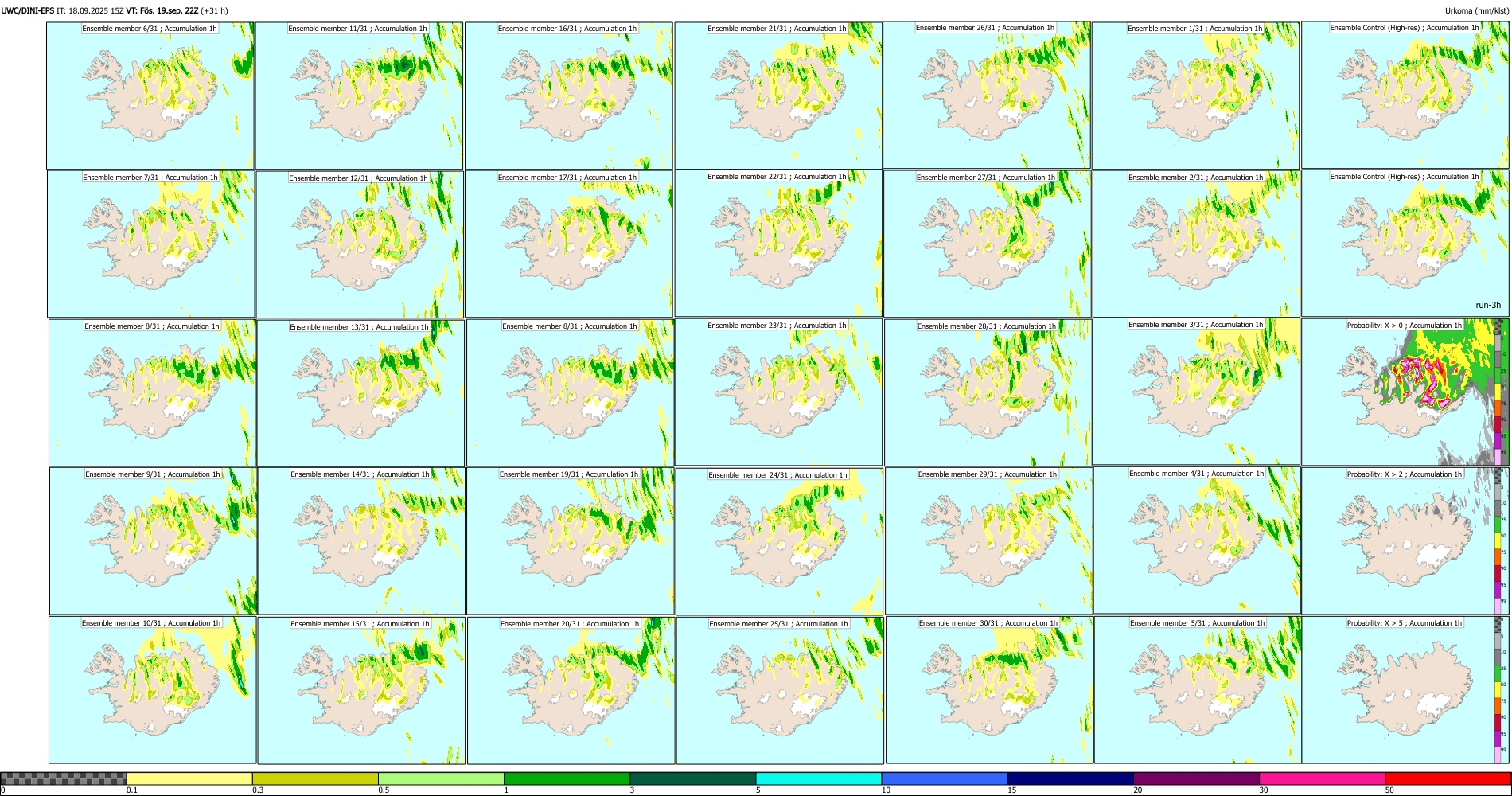The height and width of the screenshot is (796, 1512).
Task: Click the 'IT: 18.09.2025 15Z' initial time
Action: click(x=90, y=10)
